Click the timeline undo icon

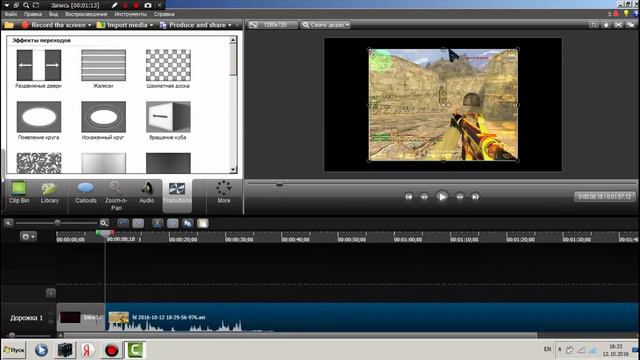(123, 223)
